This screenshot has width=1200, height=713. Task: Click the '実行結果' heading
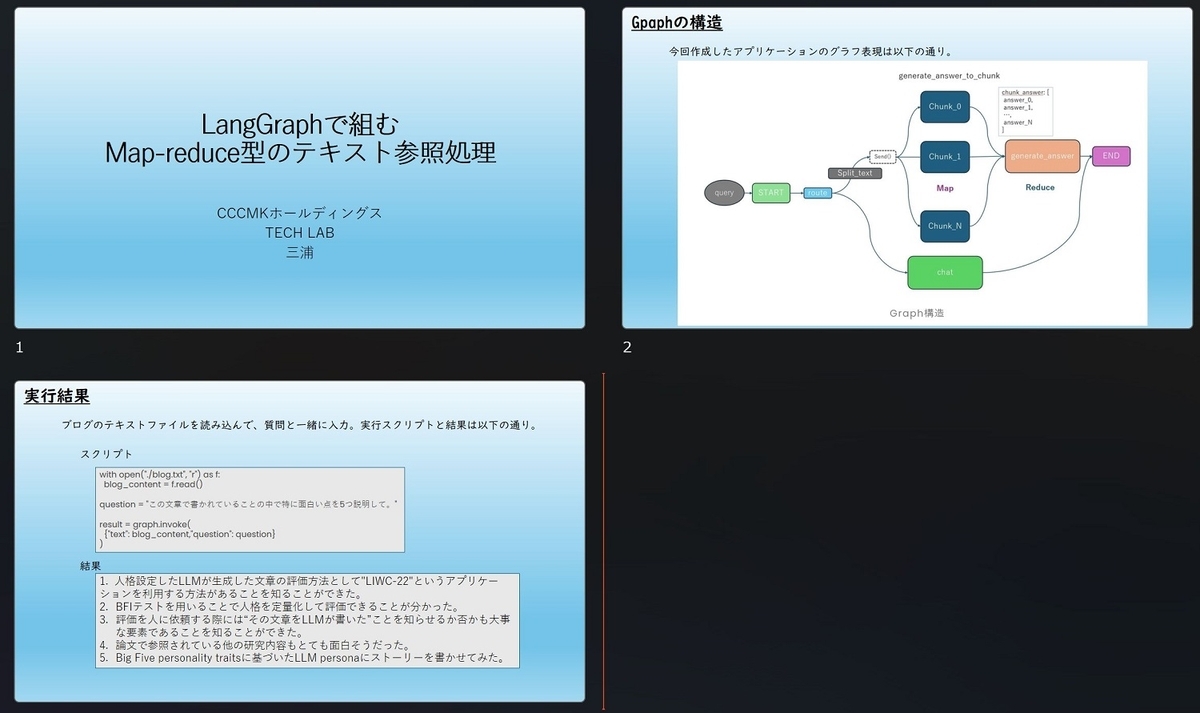point(56,395)
